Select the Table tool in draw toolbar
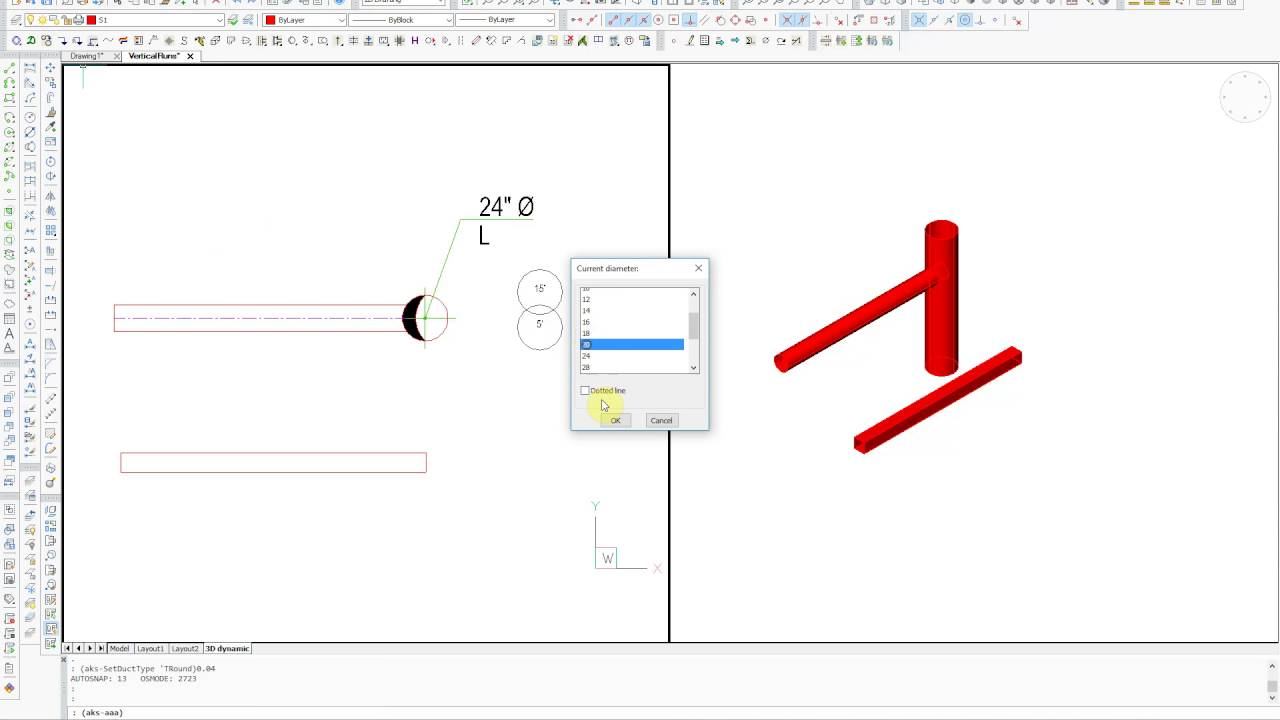Screen dimensions: 1280x720 10,318
